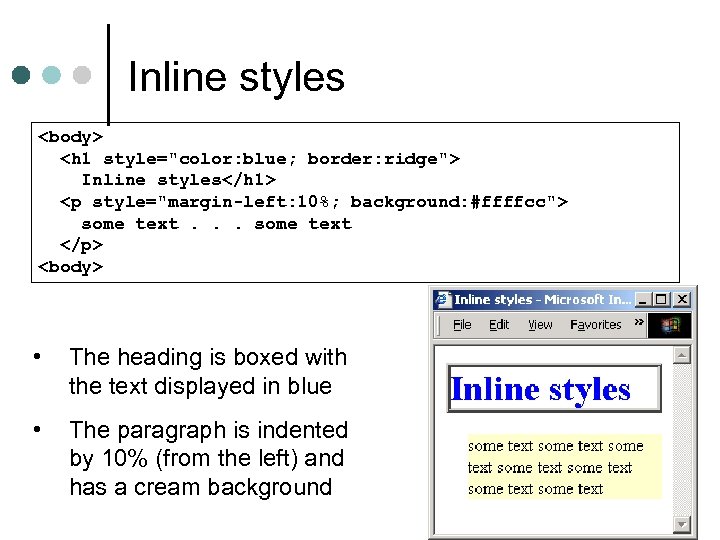Click the text 'has a cream background'
Screen dimensions: 720x540
(201, 487)
